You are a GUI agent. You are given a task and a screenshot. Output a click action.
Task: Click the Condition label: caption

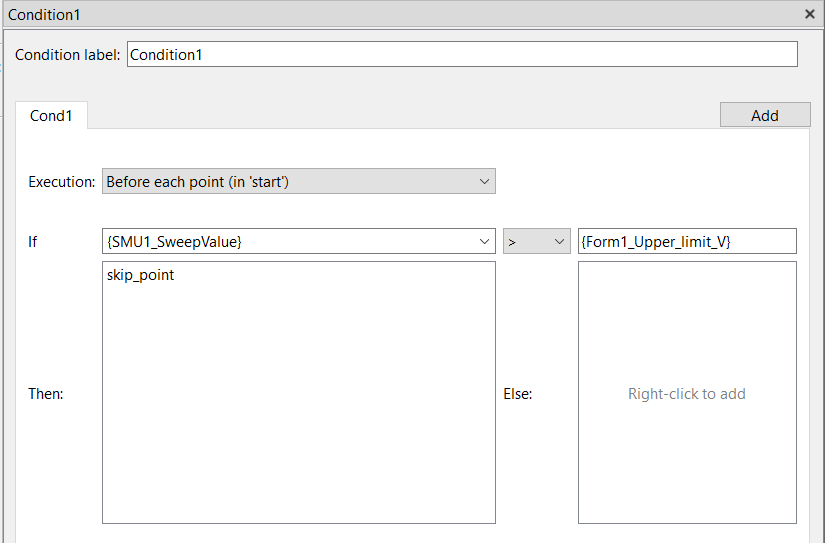pos(67,55)
